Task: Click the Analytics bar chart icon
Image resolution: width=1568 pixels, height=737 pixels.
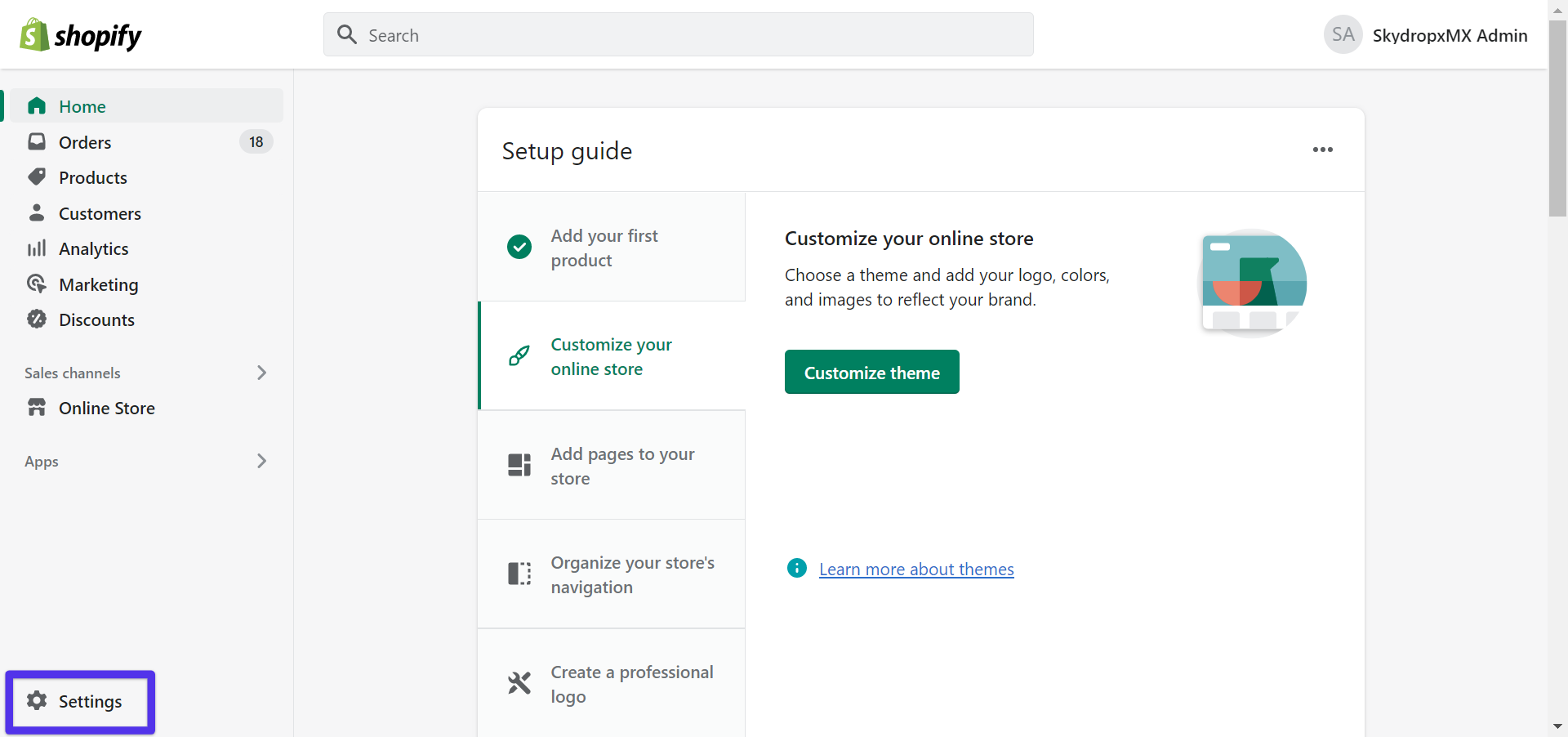Action: click(37, 248)
